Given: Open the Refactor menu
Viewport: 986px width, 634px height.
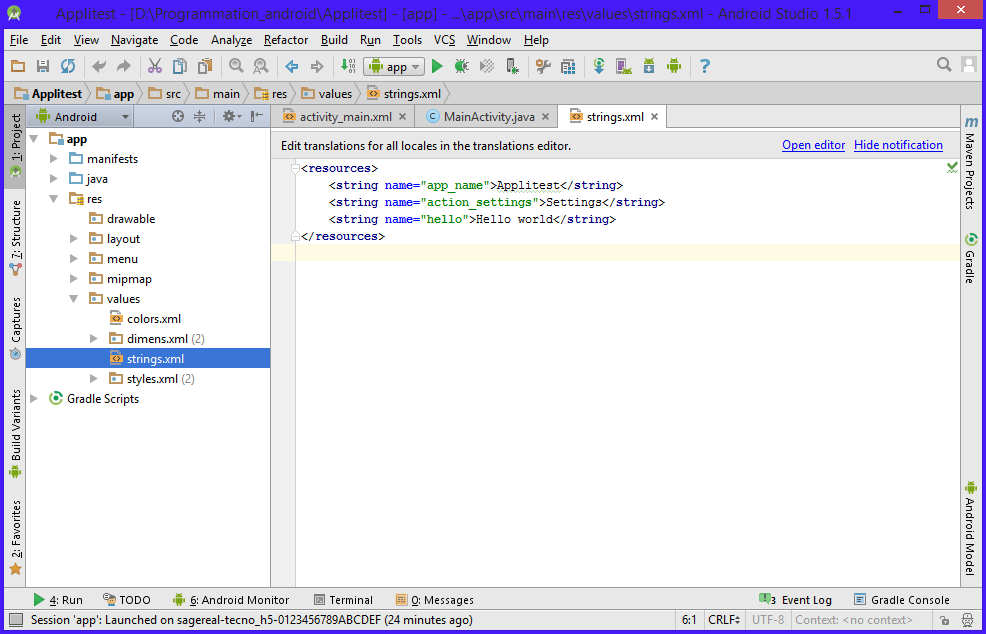Looking at the screenshot, I should point(286,40).
